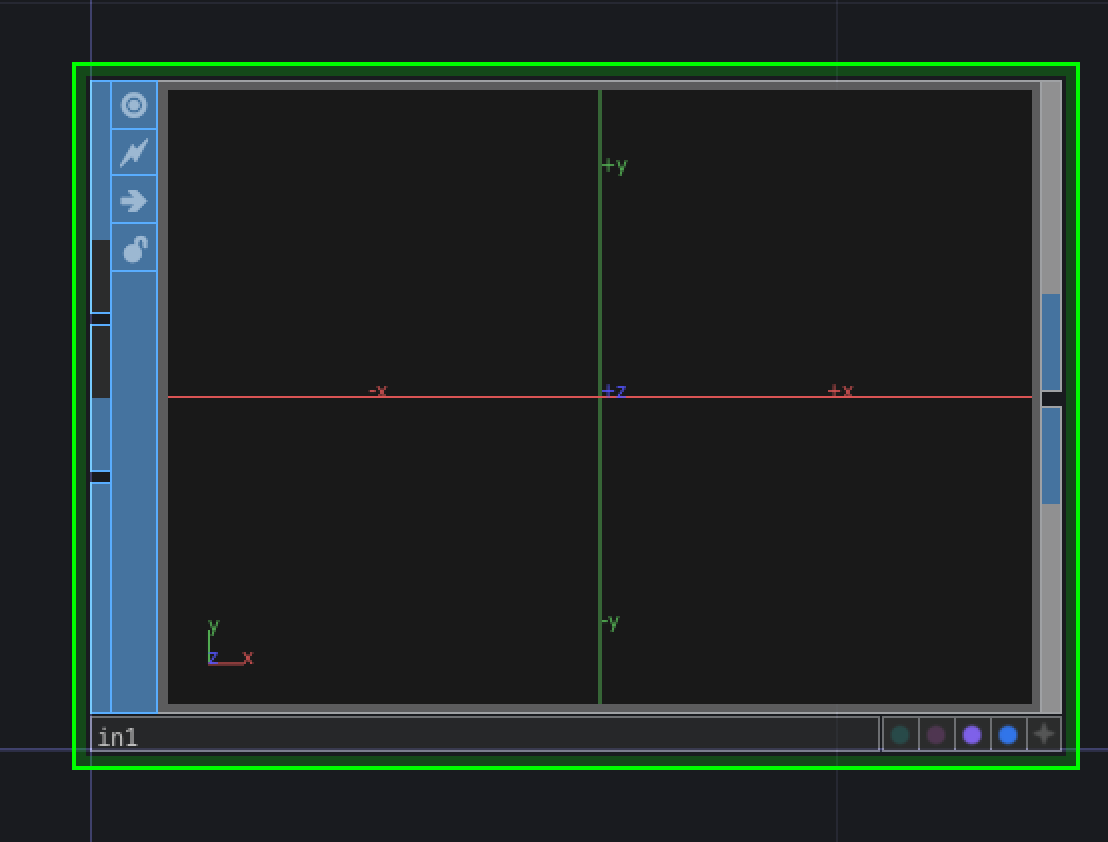The height and width of the screenshot is (842, 1108).
Task: Toggle the bypass lightning-bolt flag
Action: click(x=134, y=152)
